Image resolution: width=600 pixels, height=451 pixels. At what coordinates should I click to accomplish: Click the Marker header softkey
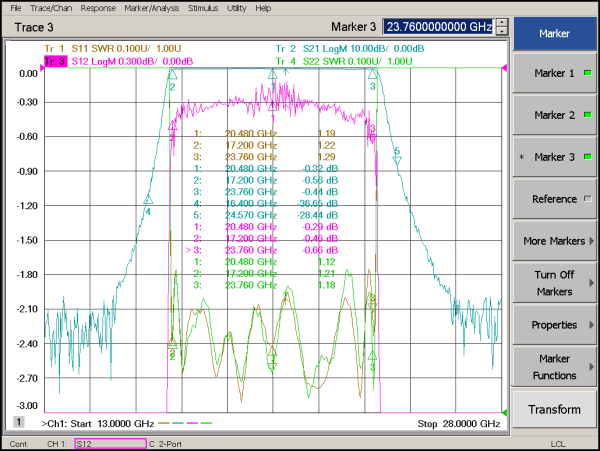(555, 32)
